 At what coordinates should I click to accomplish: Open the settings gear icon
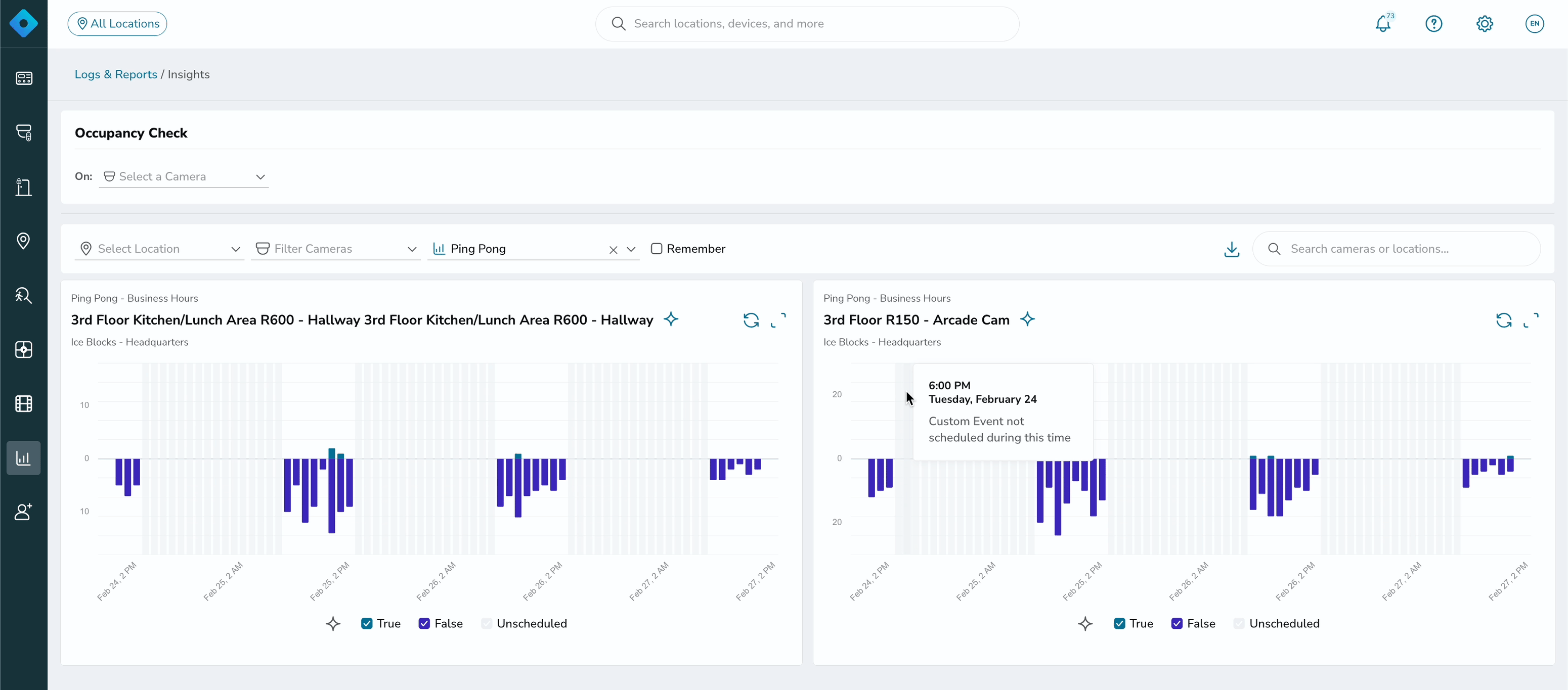1484,24
